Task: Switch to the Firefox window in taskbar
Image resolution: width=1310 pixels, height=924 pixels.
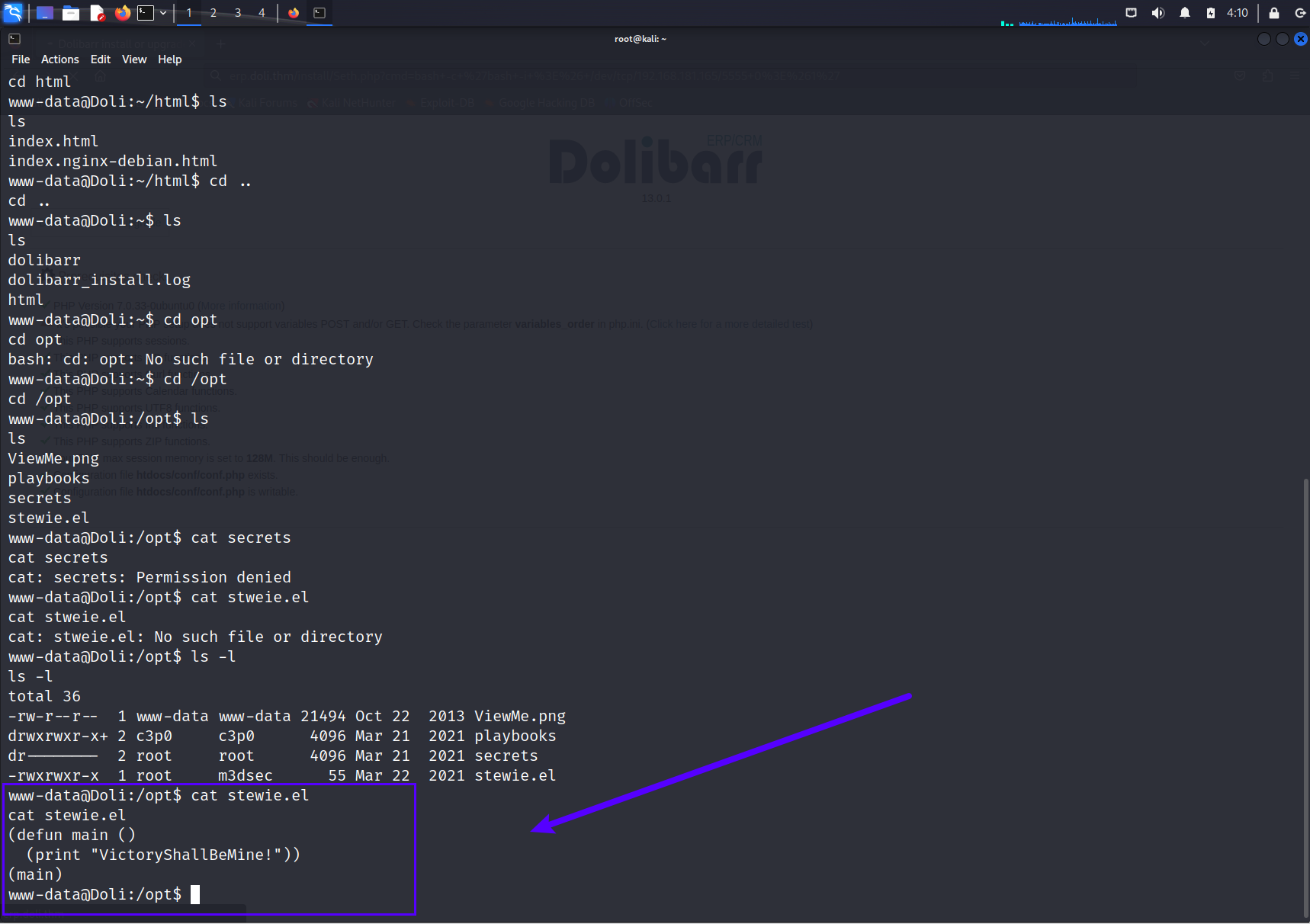Action: [x=294, y=13]
